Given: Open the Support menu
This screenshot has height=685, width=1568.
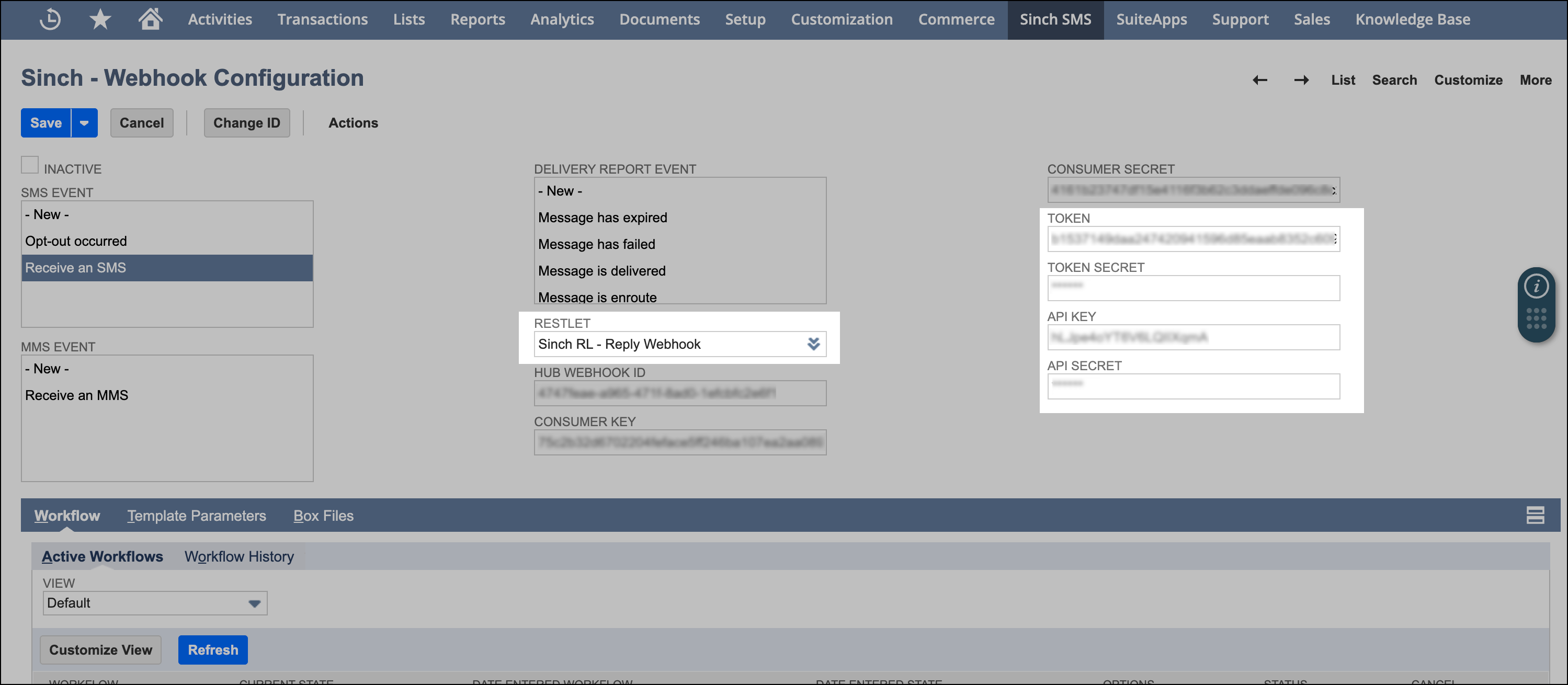Looking at the screenshot, I should (x=1240, y=19).
